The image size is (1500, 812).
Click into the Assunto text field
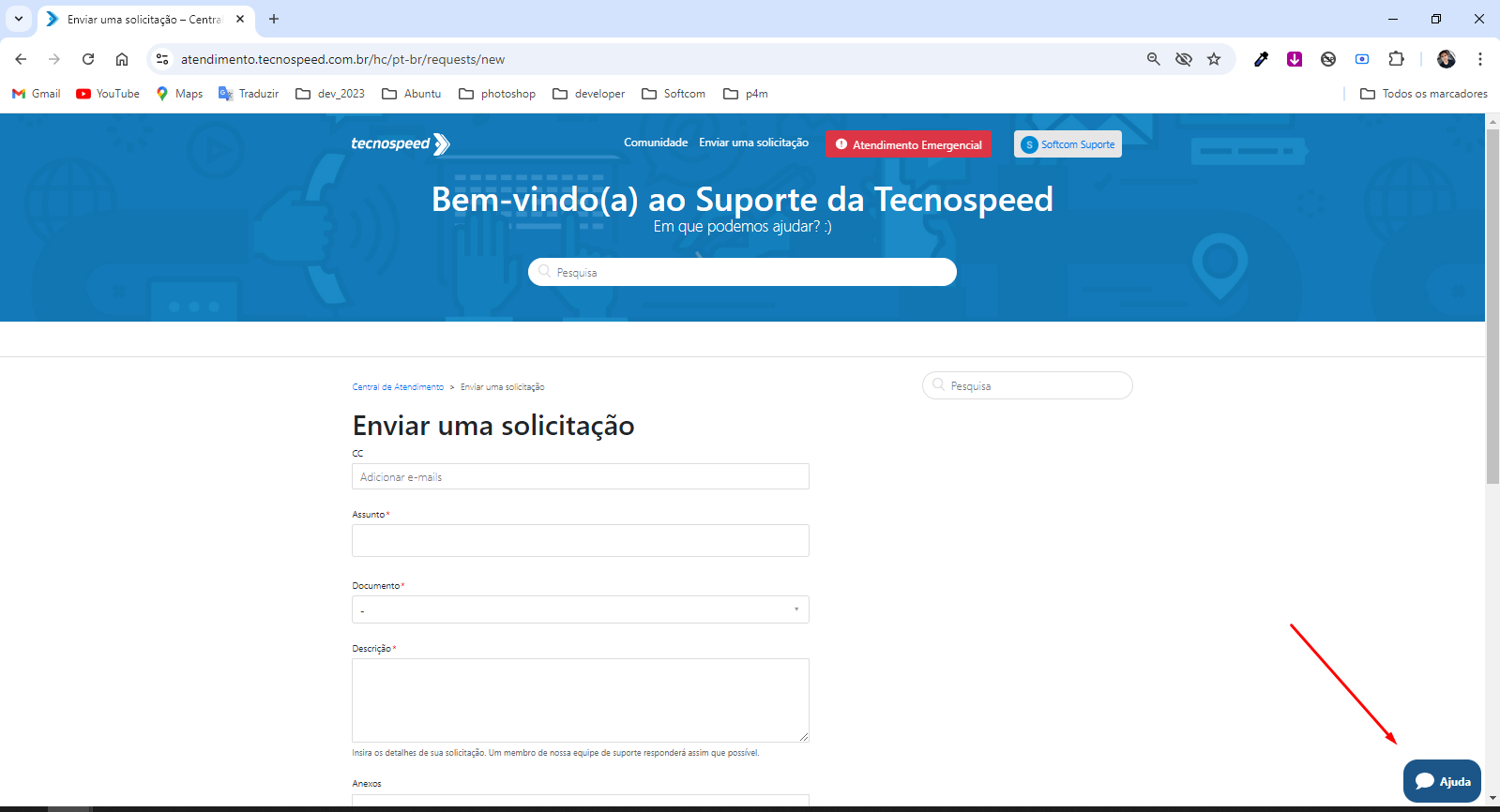pos(580,540)
